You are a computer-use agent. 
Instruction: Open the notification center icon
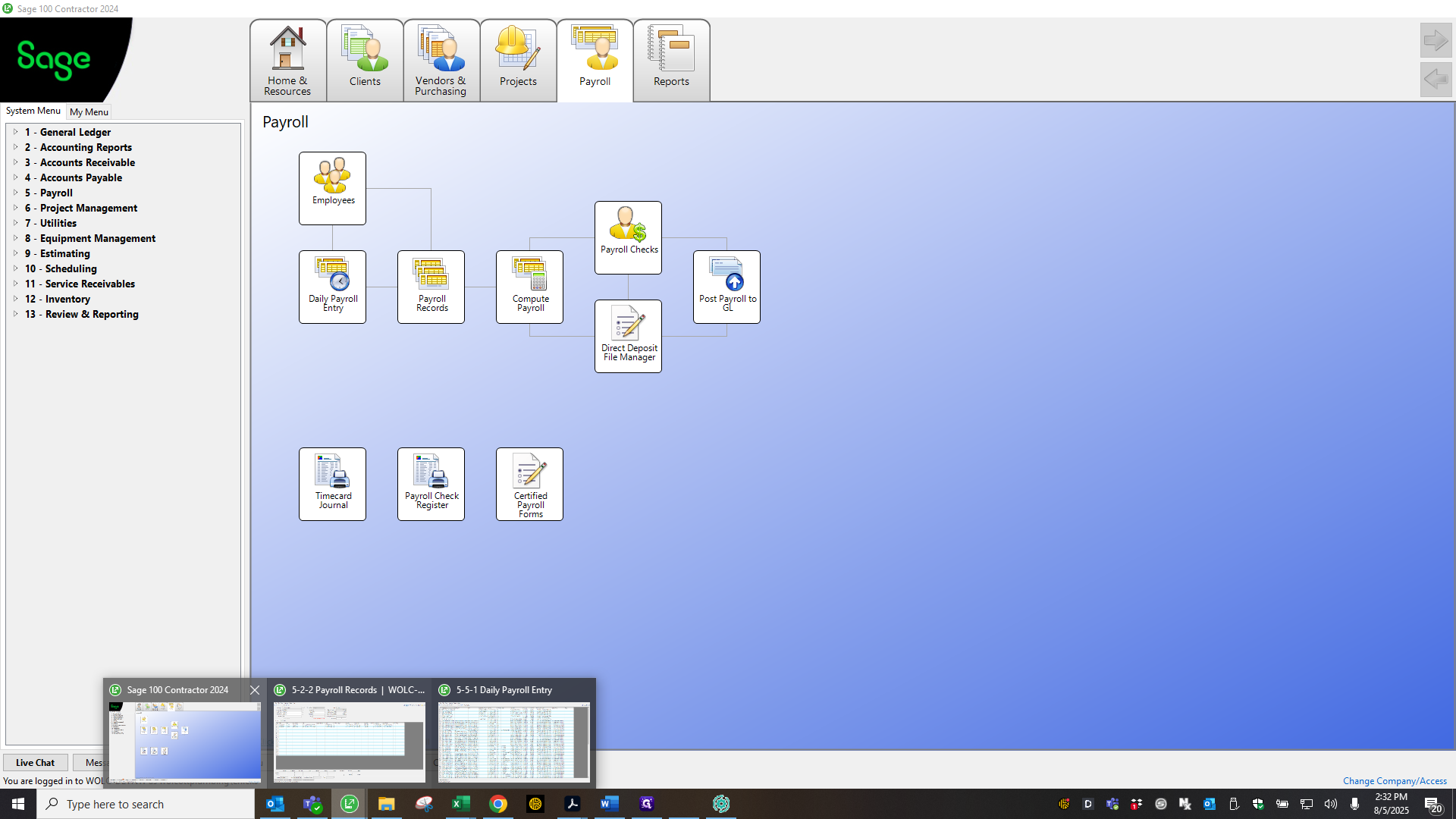pos(1432,804)
